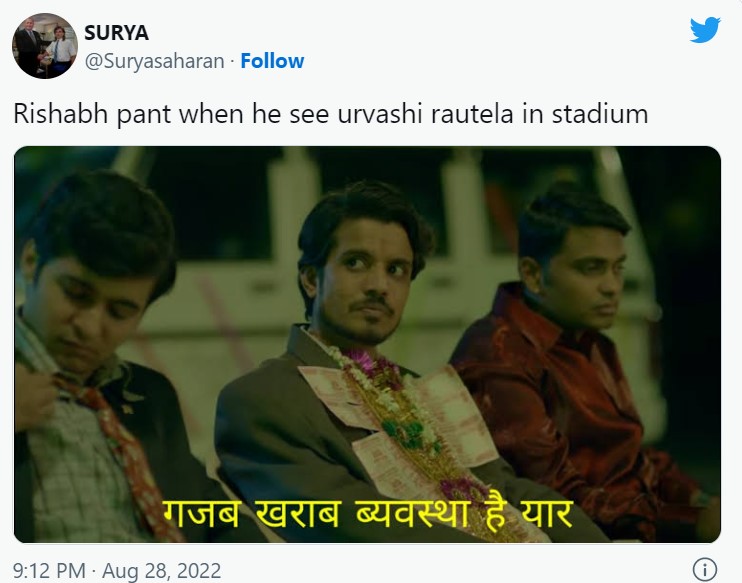Open the 9:12 PM time link
This screenshot has height=583, width=742.
tap(49, 570)
